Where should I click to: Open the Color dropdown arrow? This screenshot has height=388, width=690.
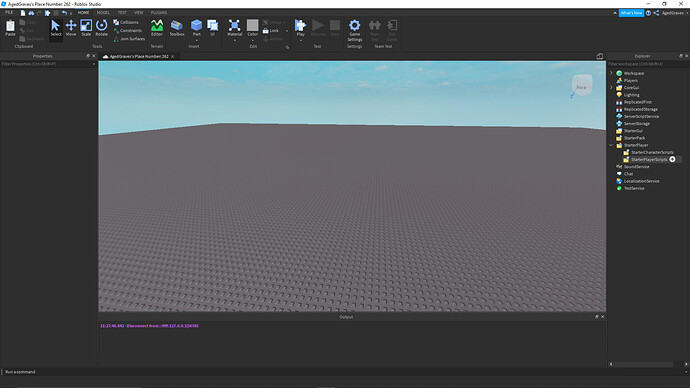coord(253,40)
